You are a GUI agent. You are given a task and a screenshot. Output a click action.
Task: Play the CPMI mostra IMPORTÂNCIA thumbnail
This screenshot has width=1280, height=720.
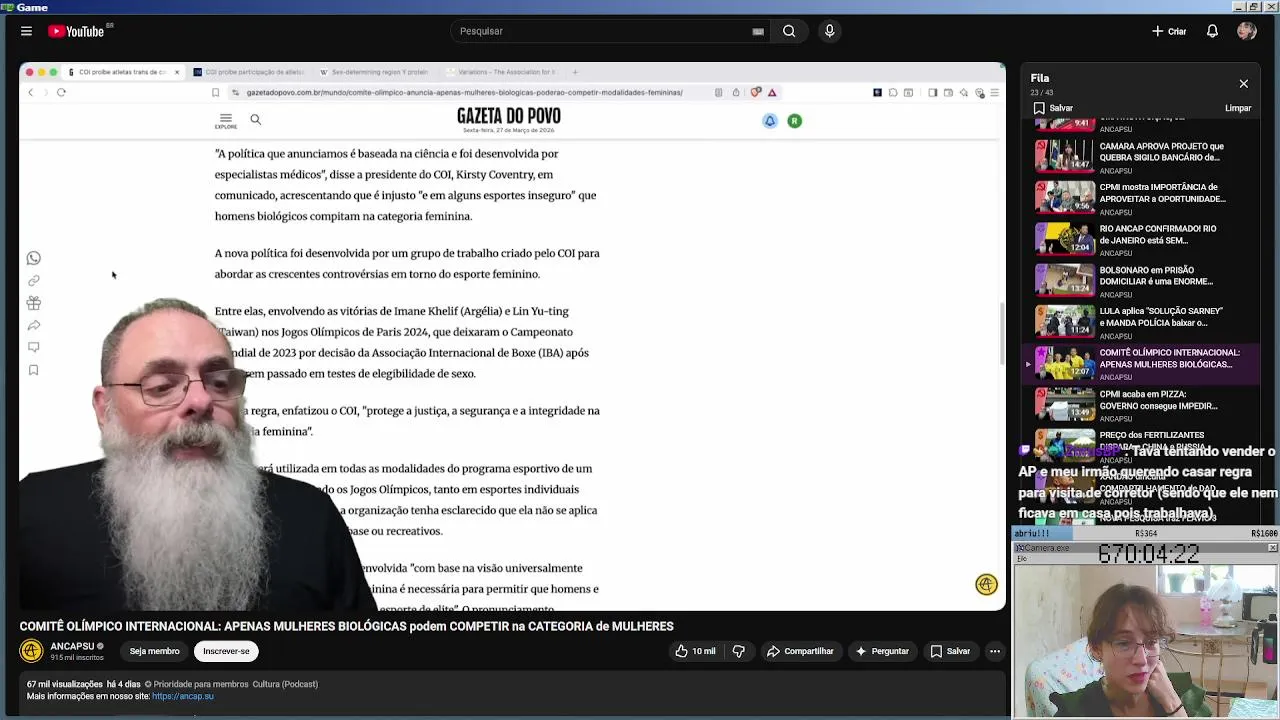(1065, 198)
